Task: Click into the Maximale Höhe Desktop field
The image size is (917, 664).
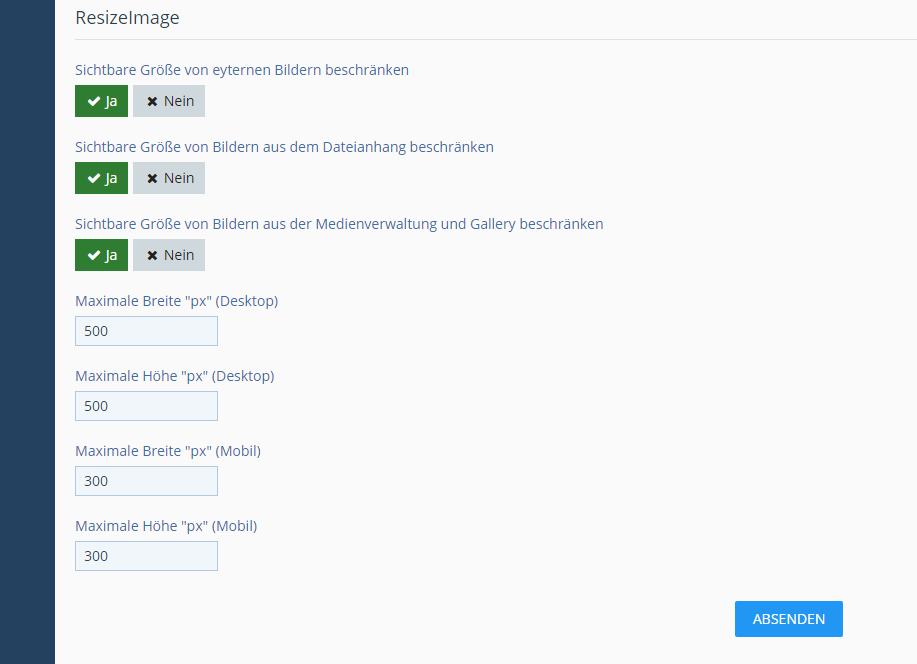Action: (146, 406)
